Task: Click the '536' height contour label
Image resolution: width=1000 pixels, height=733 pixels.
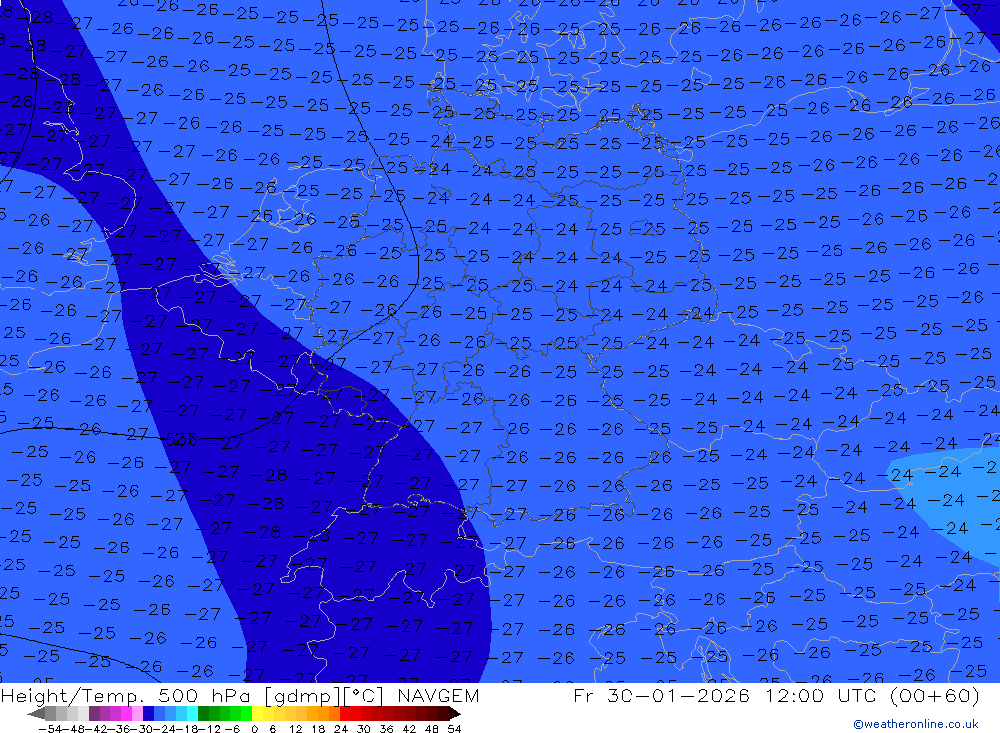Action: pyautogui.click(x=181, y=439)
